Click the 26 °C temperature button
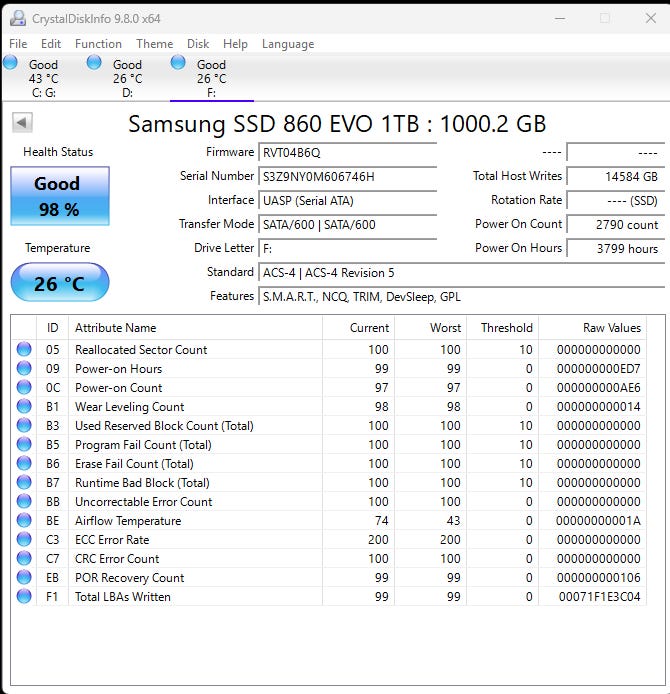The height and width of the screenshot is (694, 670). (59, 283)
